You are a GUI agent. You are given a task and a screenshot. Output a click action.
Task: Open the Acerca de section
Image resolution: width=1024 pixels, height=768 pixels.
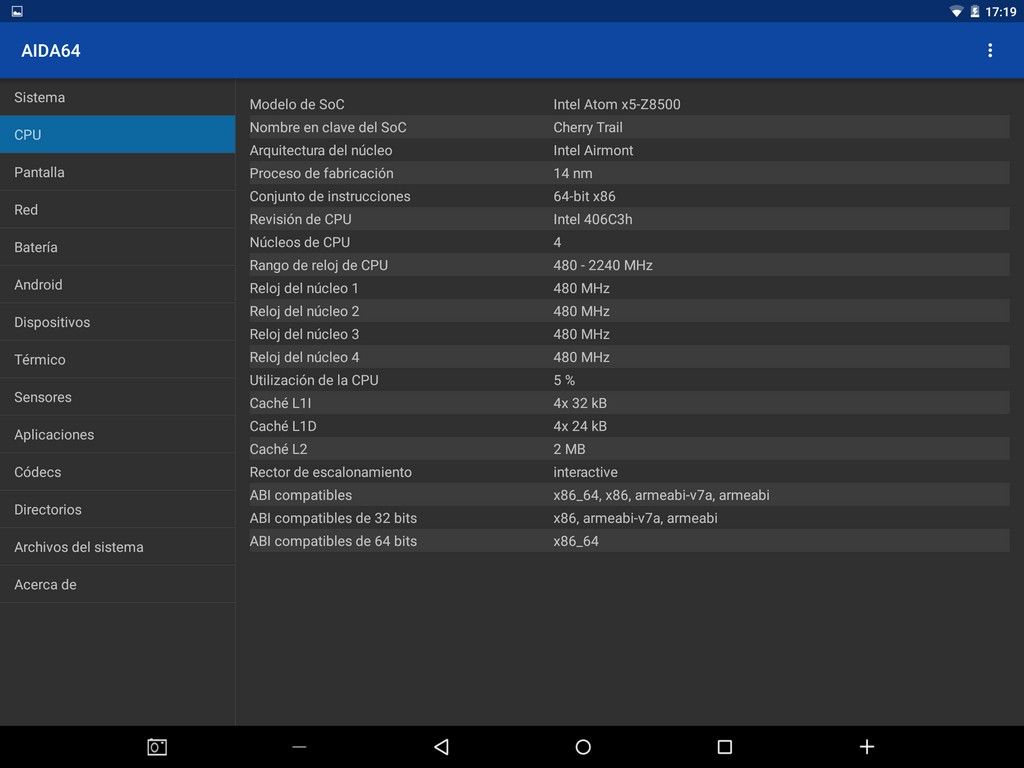(118, 584)
